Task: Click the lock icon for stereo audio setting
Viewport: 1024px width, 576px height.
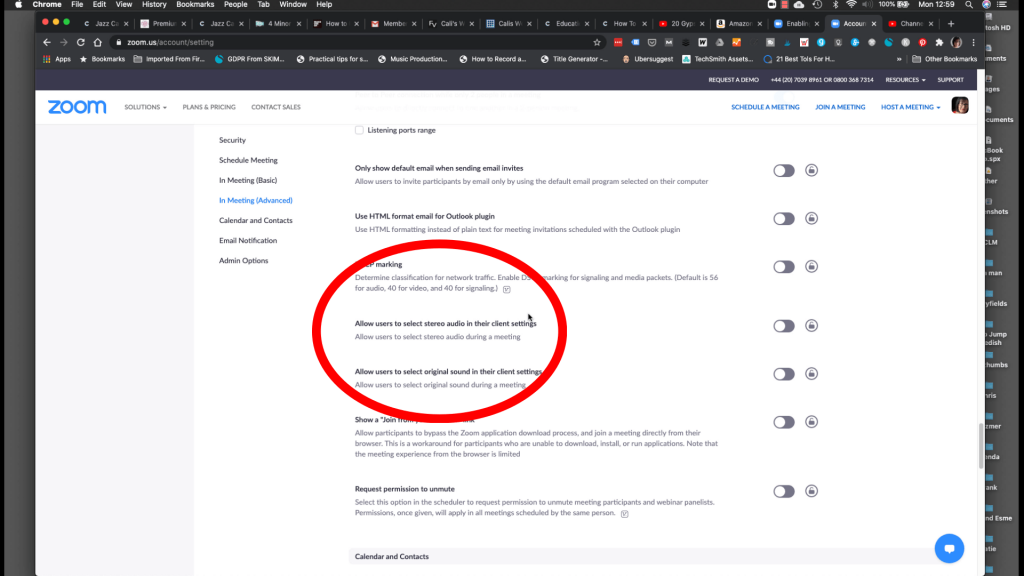Action: (811, 326)
